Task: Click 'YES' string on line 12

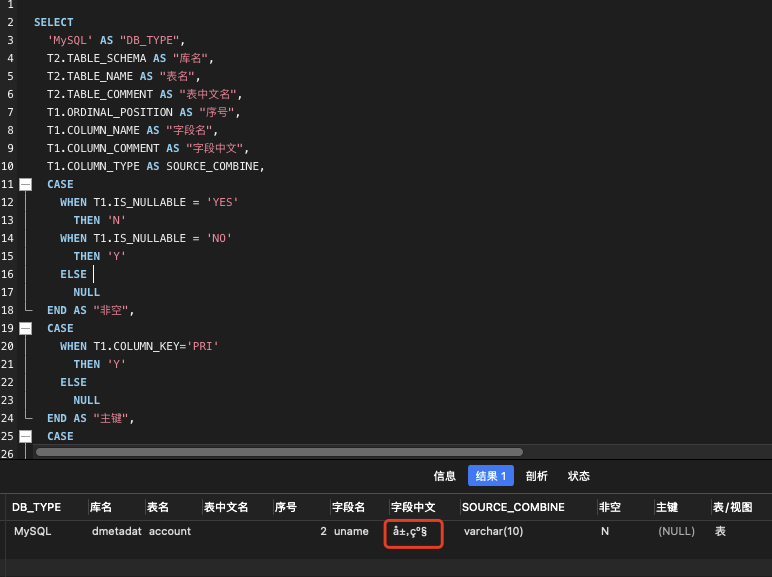Action: (223, 202)
